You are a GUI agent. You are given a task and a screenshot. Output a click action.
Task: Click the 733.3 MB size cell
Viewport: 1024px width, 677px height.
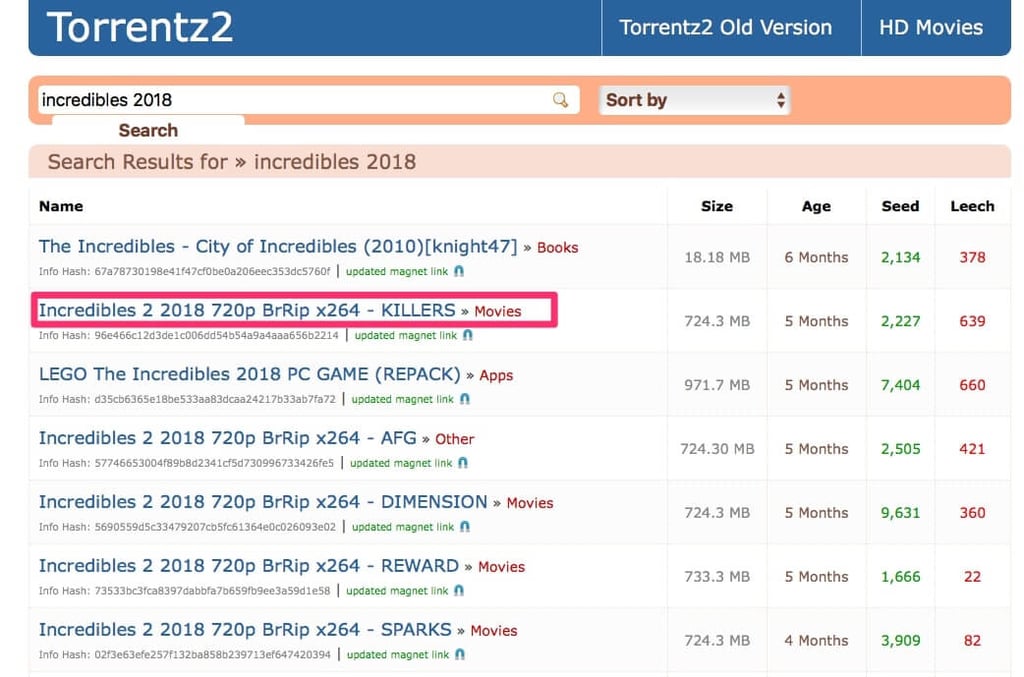pyautogui.click(x=717, y=577)
